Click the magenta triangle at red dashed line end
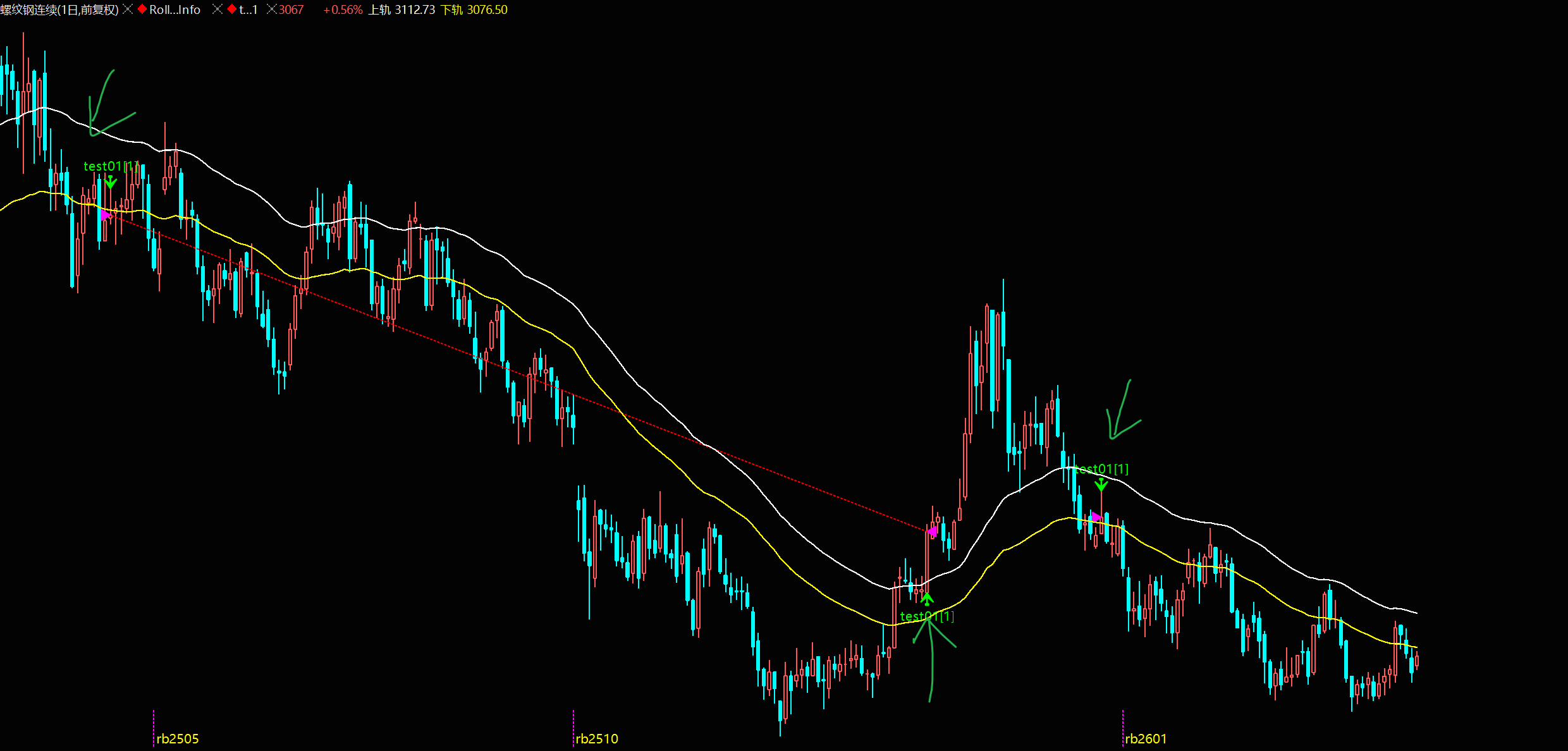Viewport: 1568px width, 751px height. click(x=933, y=531)
